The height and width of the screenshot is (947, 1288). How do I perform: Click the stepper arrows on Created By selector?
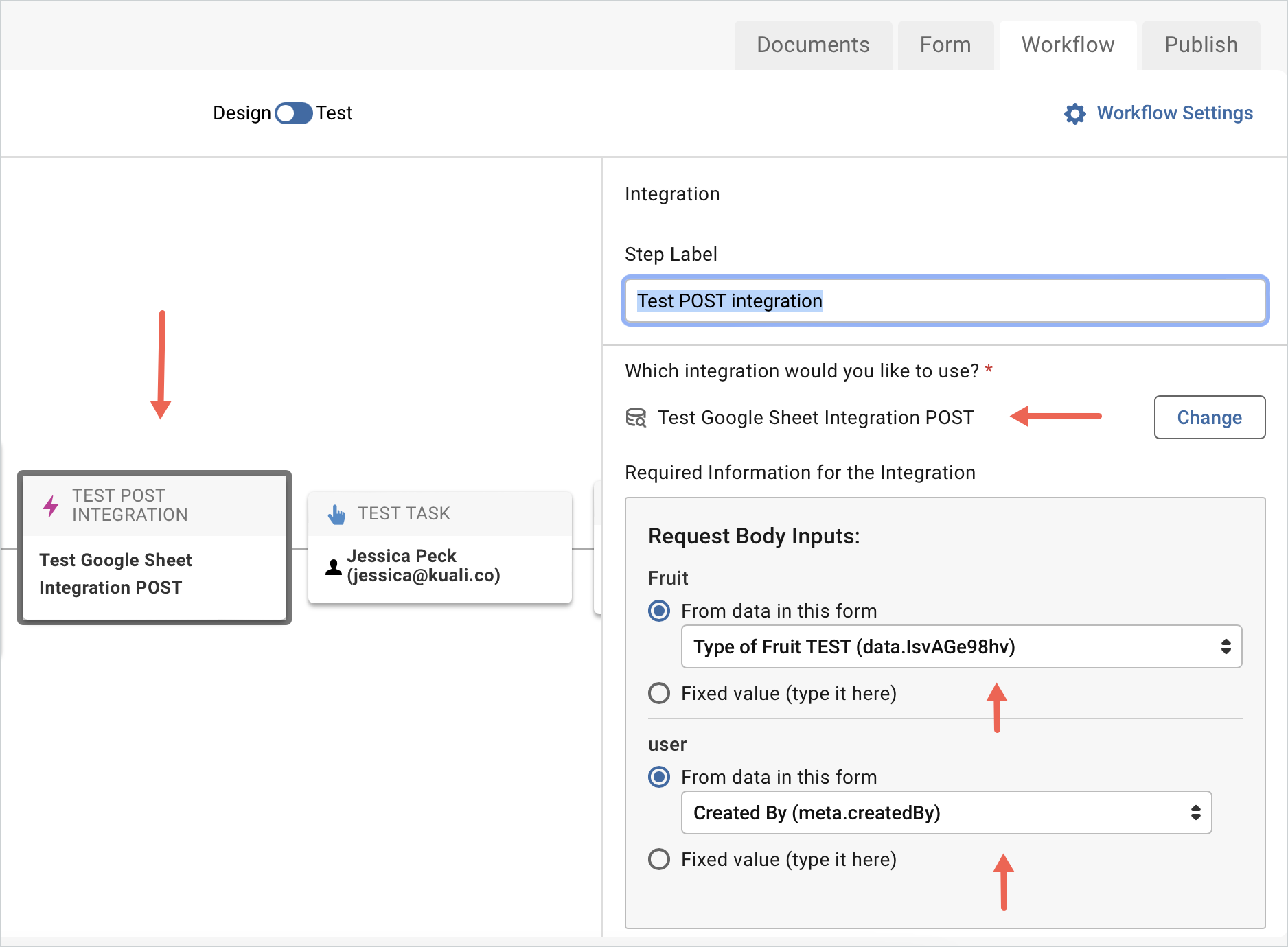click(x=1196, y=812)
